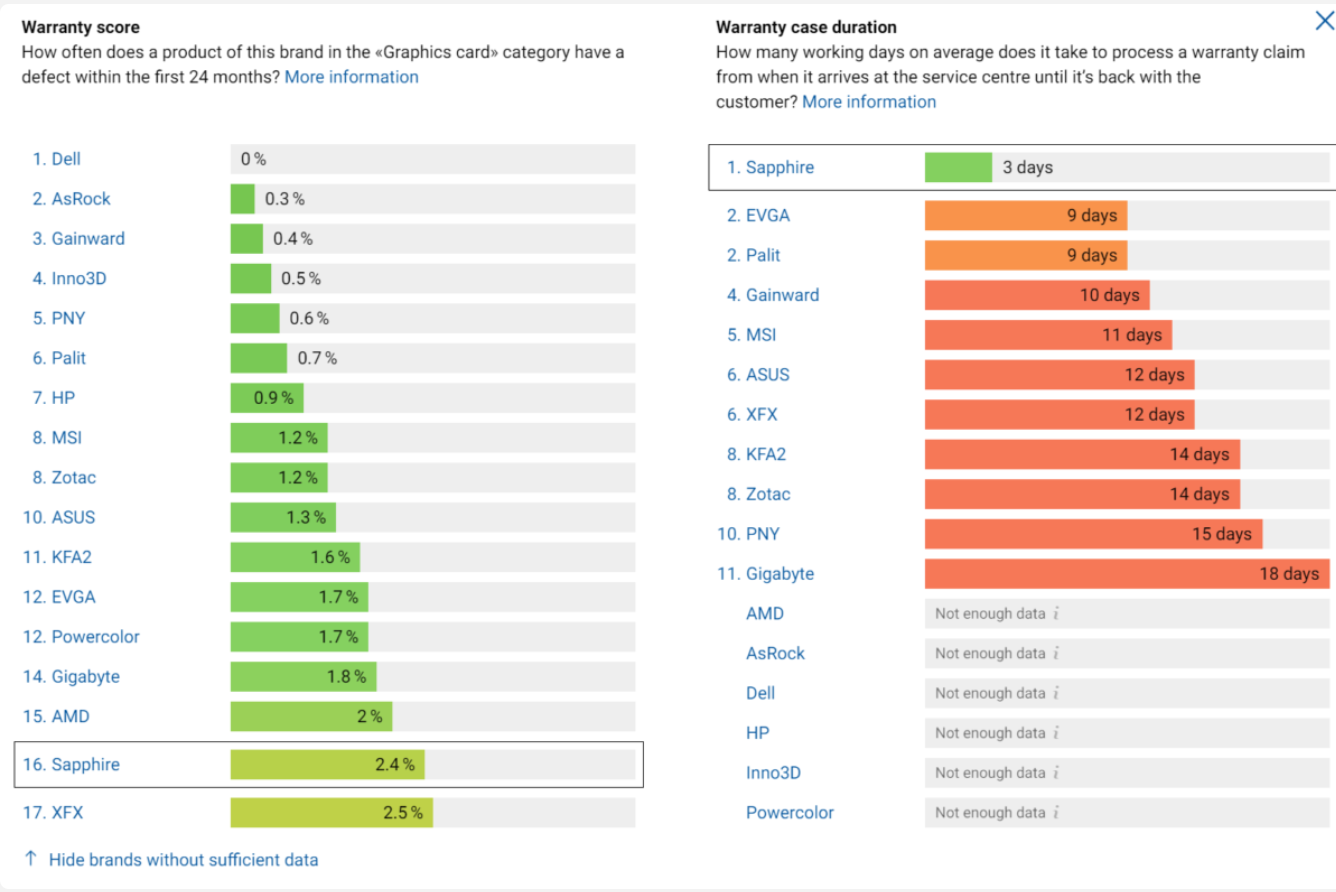This screenshot has width=1336, height=892.
Task: Open More information under Warranty case duration
Action: [869, 102]
